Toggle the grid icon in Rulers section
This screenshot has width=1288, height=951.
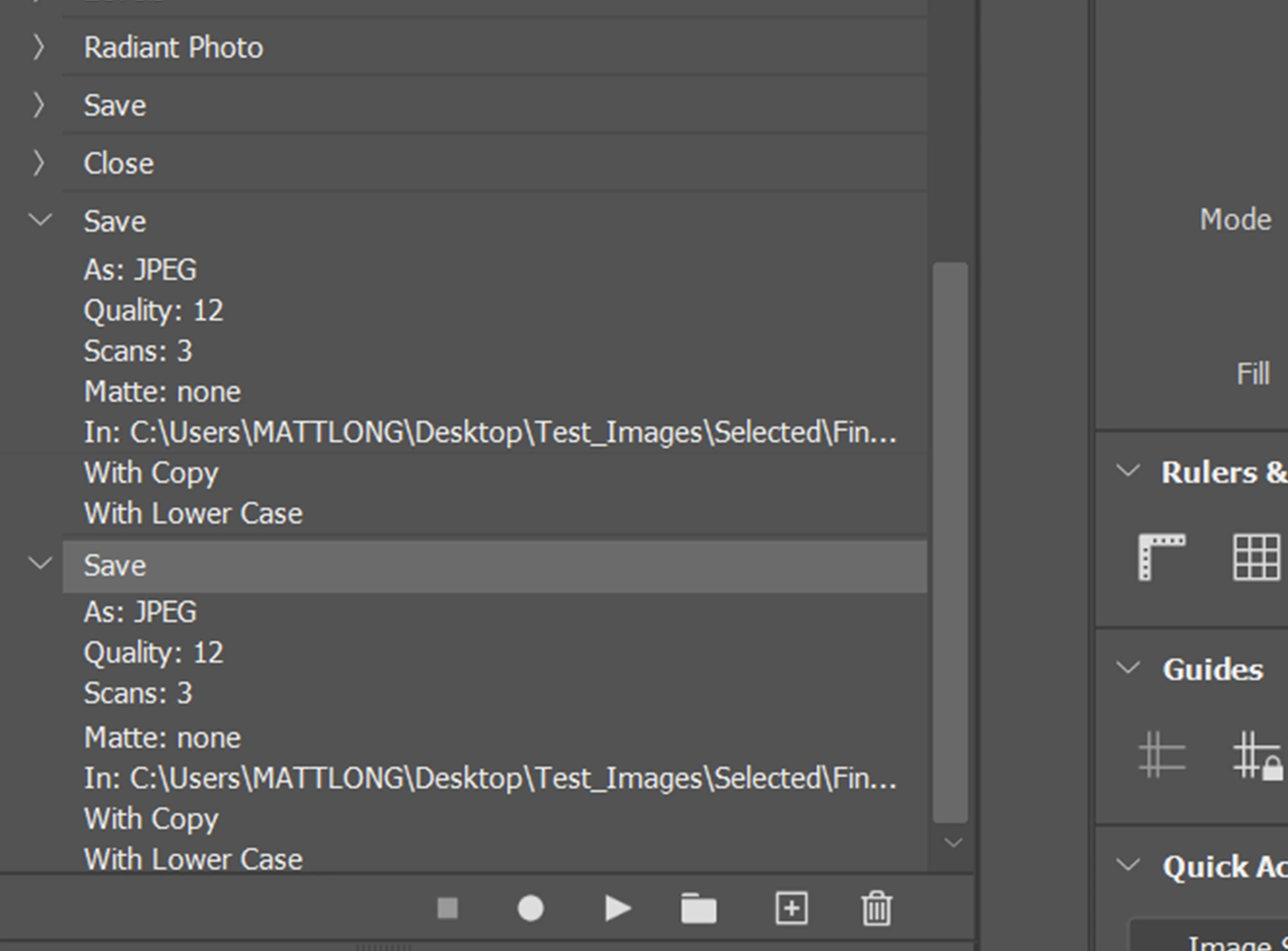click(x=1256, y=557)
